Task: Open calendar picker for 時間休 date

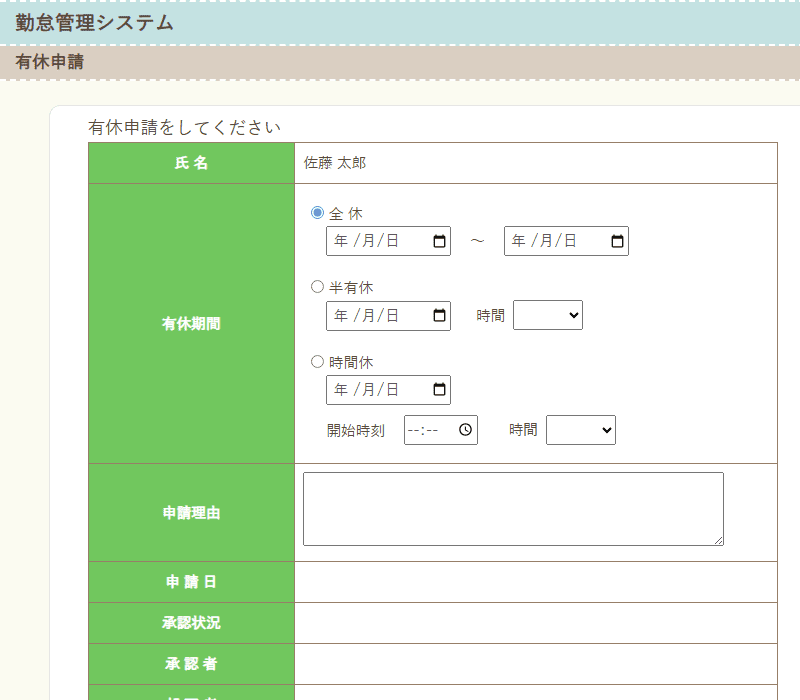Action: tap(439, 389)
